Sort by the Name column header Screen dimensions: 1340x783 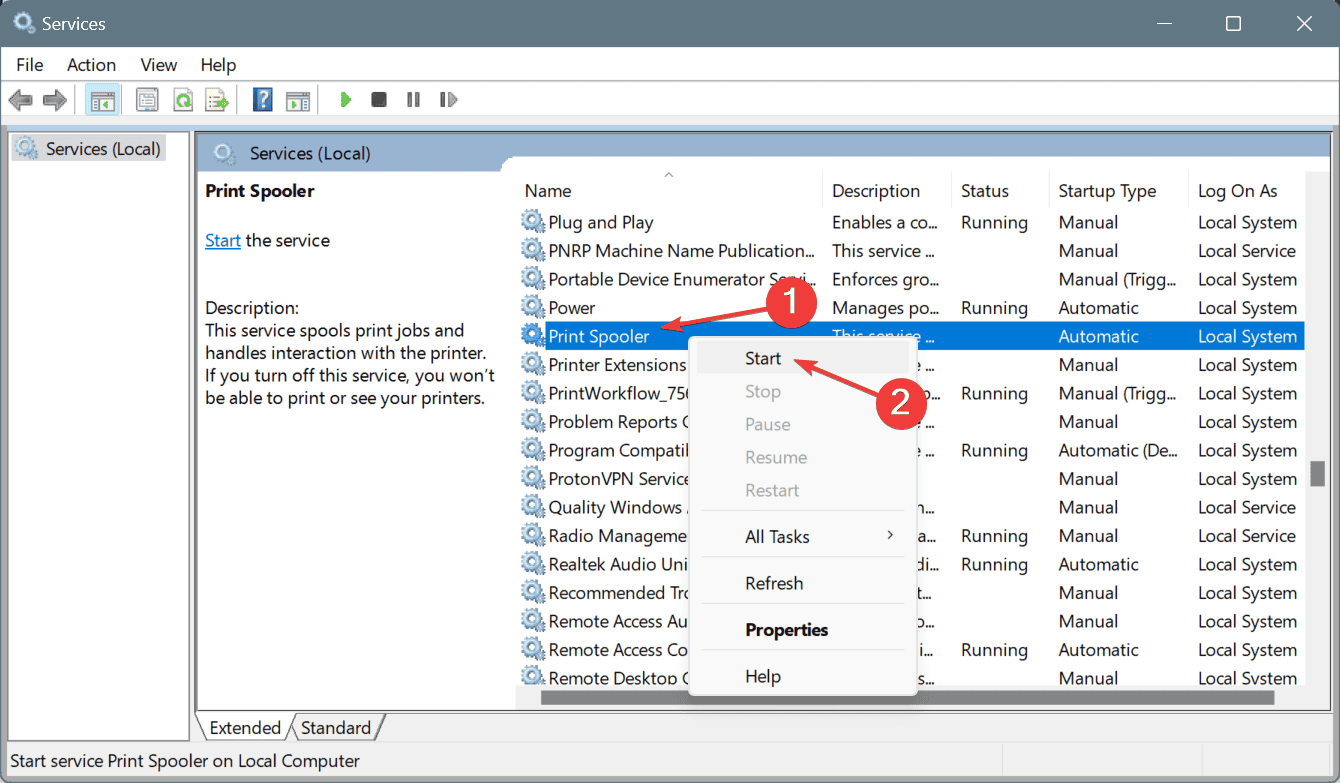coord(548,191)
